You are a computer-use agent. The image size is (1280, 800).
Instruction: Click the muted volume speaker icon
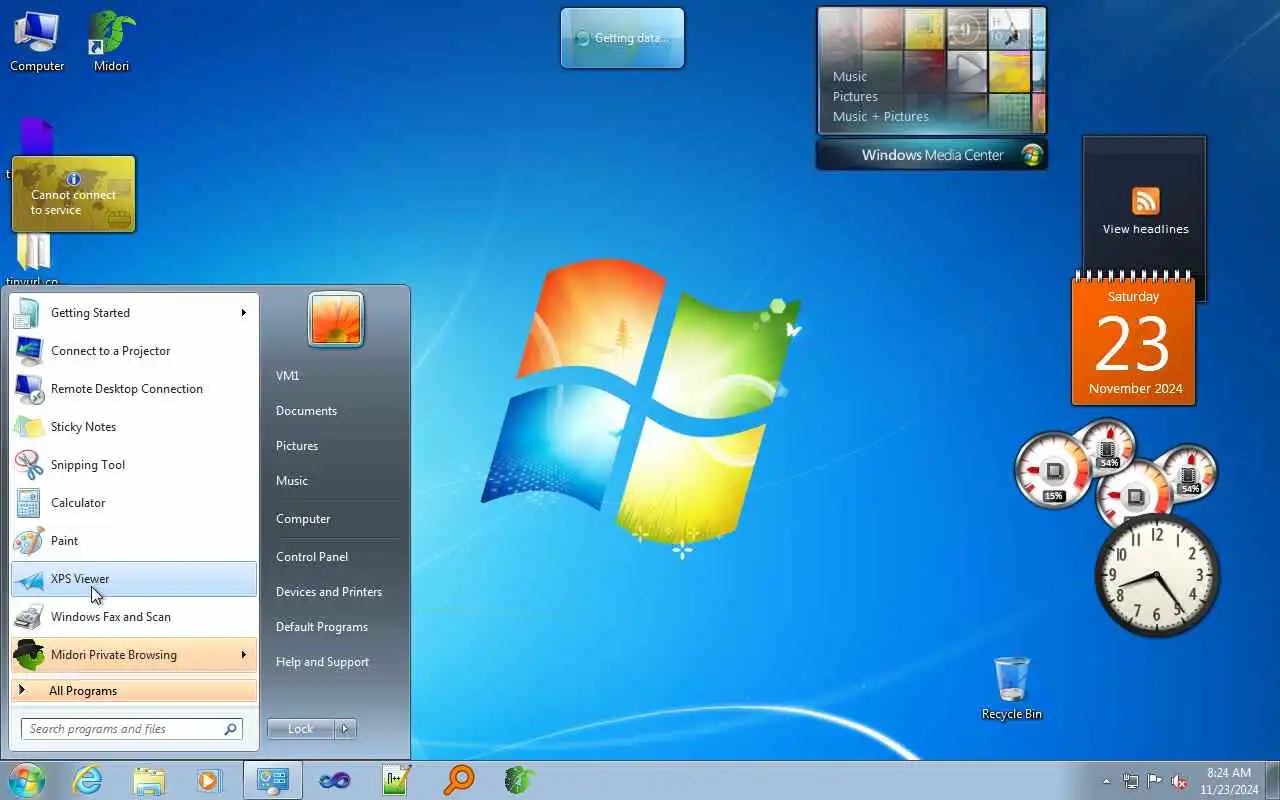tap(1180, 781)
